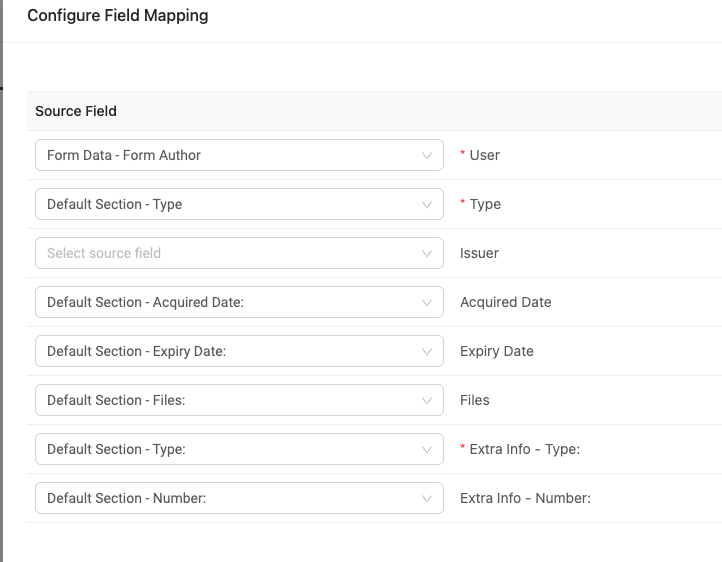
Task: Click the Issuer target field label
Action: tap(479, 253)
